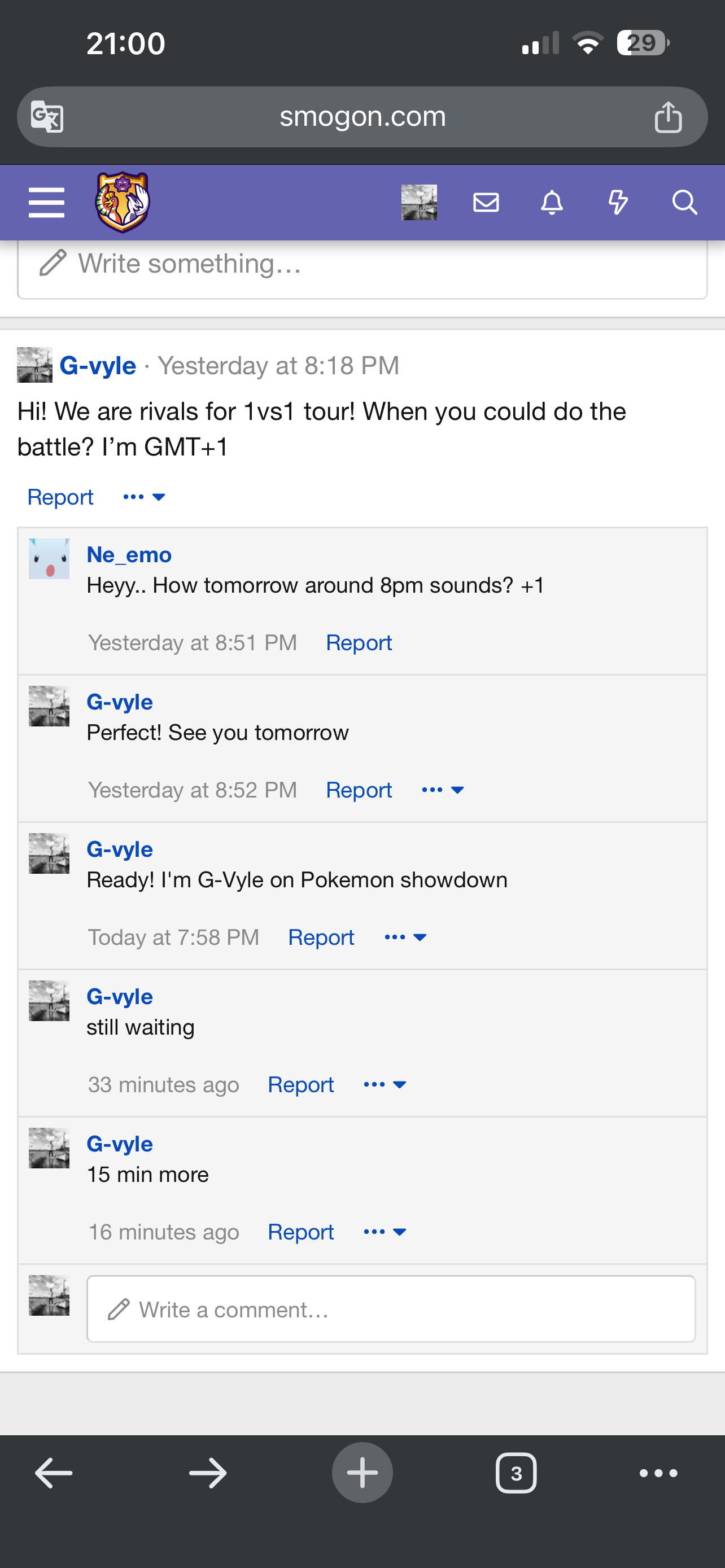This screenshot has height=1568, width=725.
Task: Open the browser three-dot more menu
Action: tap(658, 1473)
